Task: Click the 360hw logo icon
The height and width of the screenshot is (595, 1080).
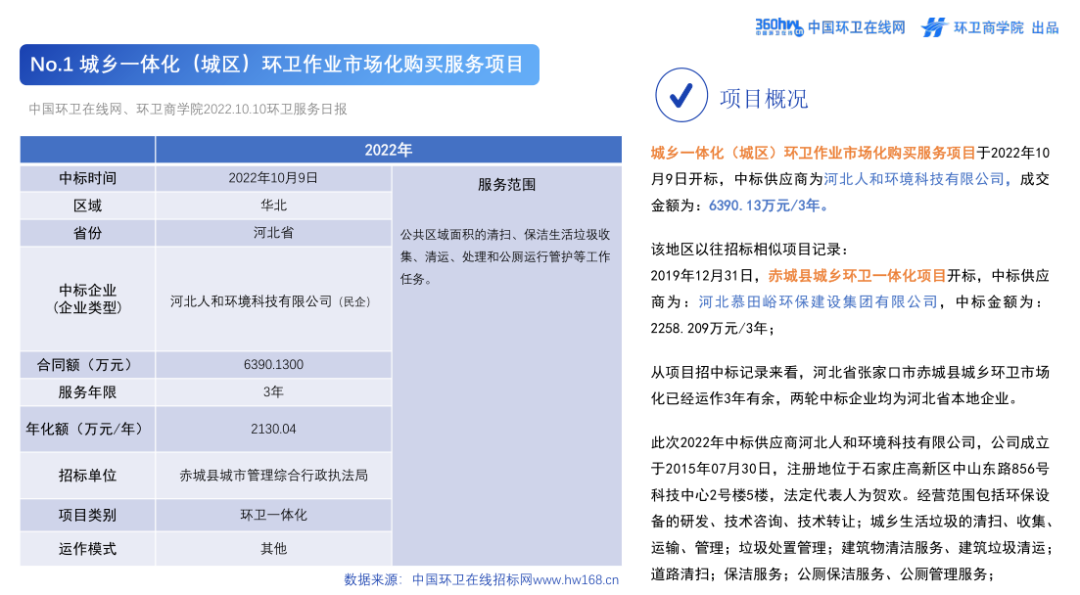Action: click(779, 27)
